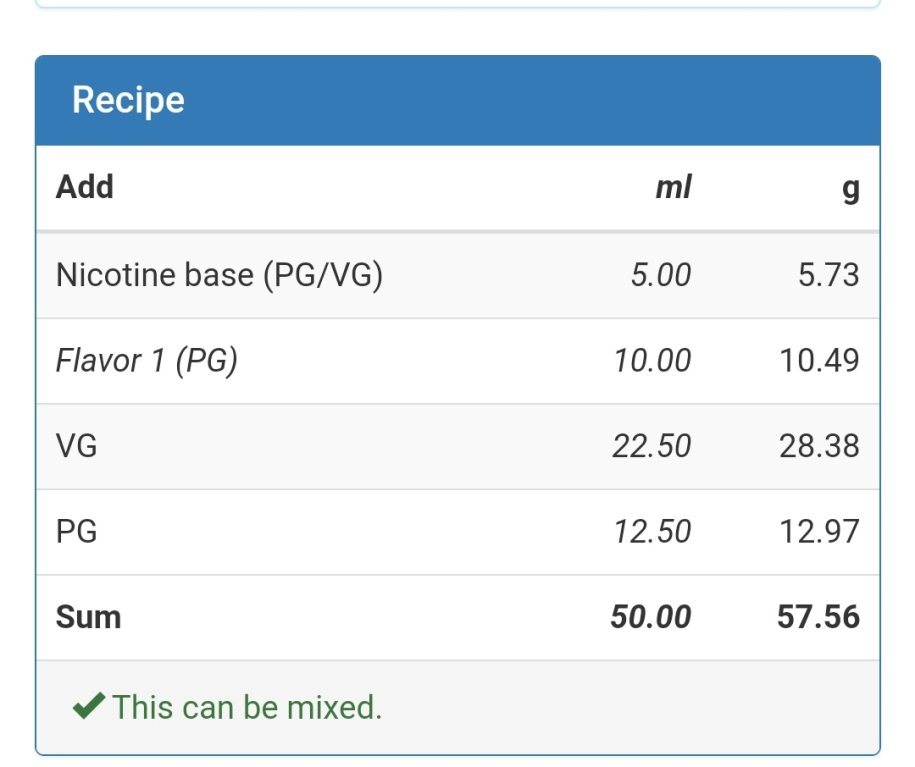Click the green checkmark icon

click(x=89, y=706)
